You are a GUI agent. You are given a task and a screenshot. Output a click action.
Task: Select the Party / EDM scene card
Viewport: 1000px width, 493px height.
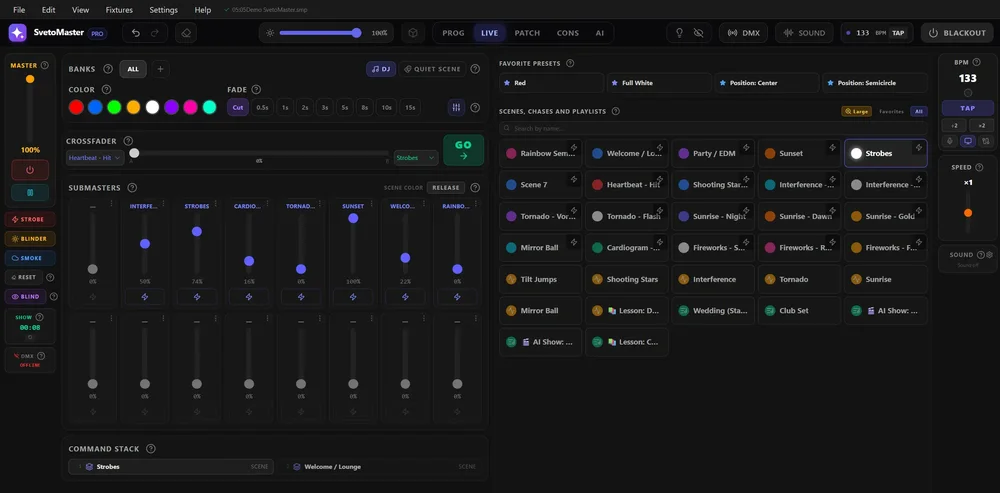(x=713, y=154)
